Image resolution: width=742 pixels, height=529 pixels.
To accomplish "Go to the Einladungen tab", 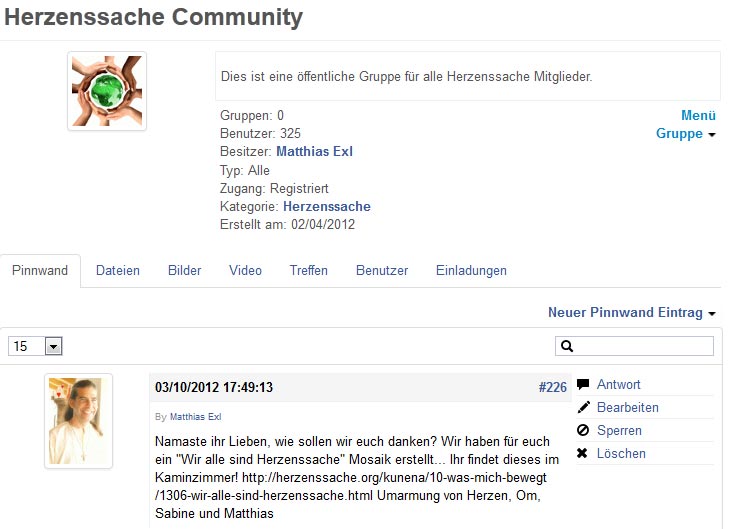I will [471, 271].
